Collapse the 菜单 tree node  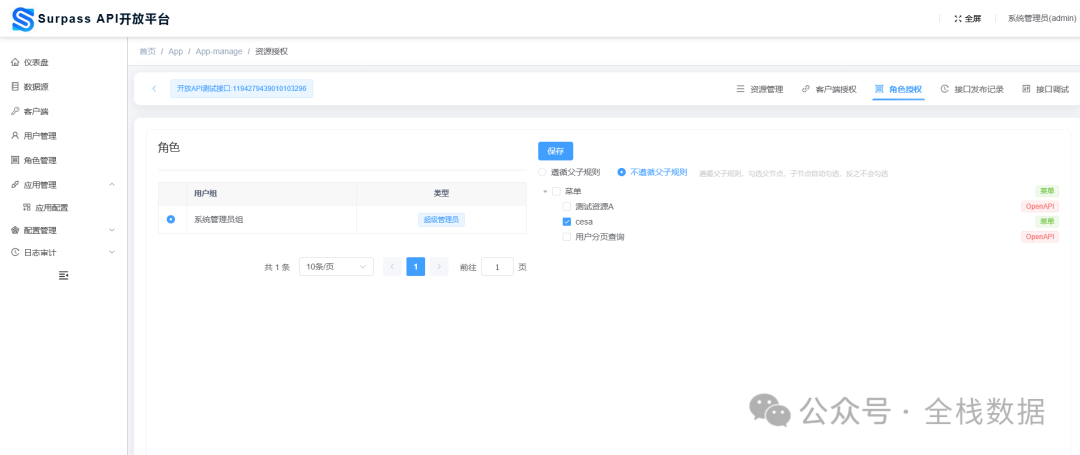(545, 191)
